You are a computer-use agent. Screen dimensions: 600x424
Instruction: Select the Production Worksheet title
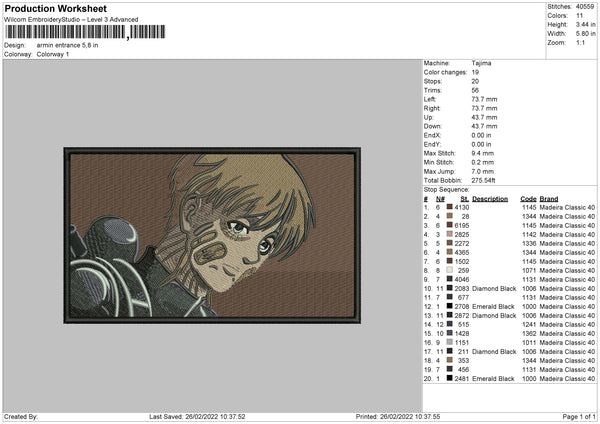(56, 8)
